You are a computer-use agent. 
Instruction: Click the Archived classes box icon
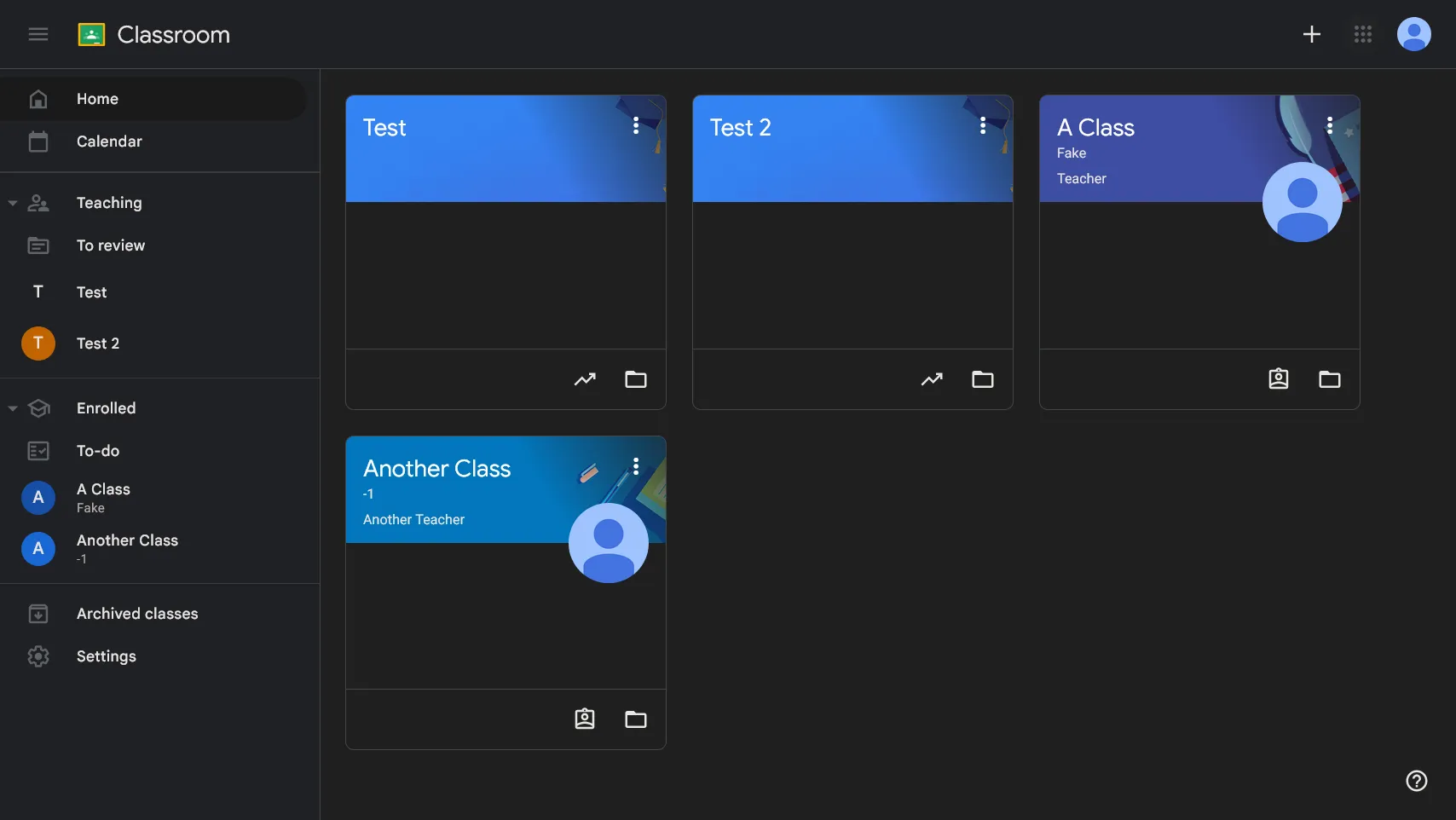coord(38,614)
